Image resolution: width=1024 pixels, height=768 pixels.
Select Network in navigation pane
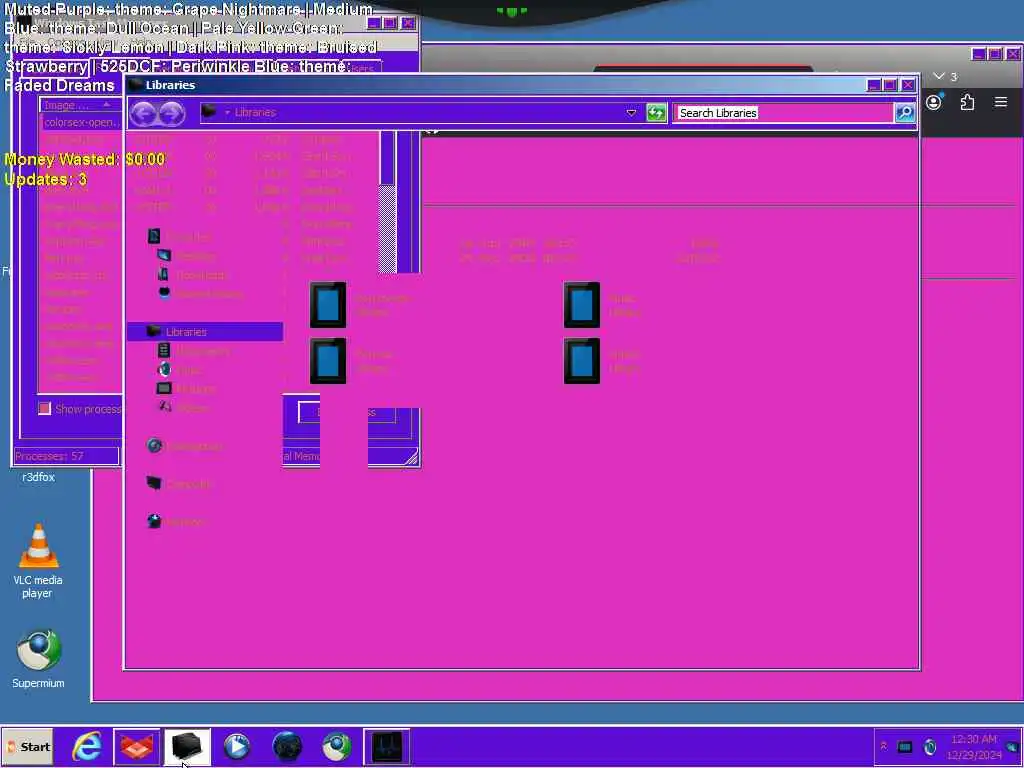point(177,522)
